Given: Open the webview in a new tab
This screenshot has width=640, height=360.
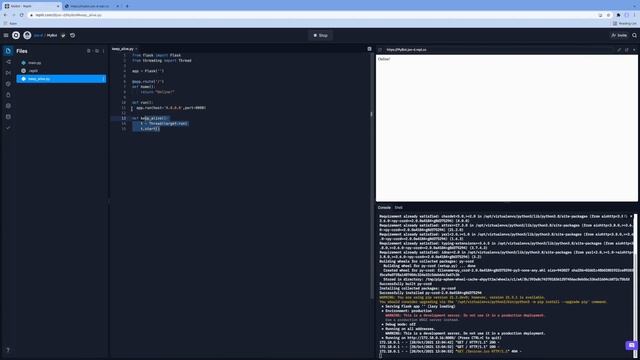Looking at the screenshot, I should pyautogui.click(x=627, y=50).
